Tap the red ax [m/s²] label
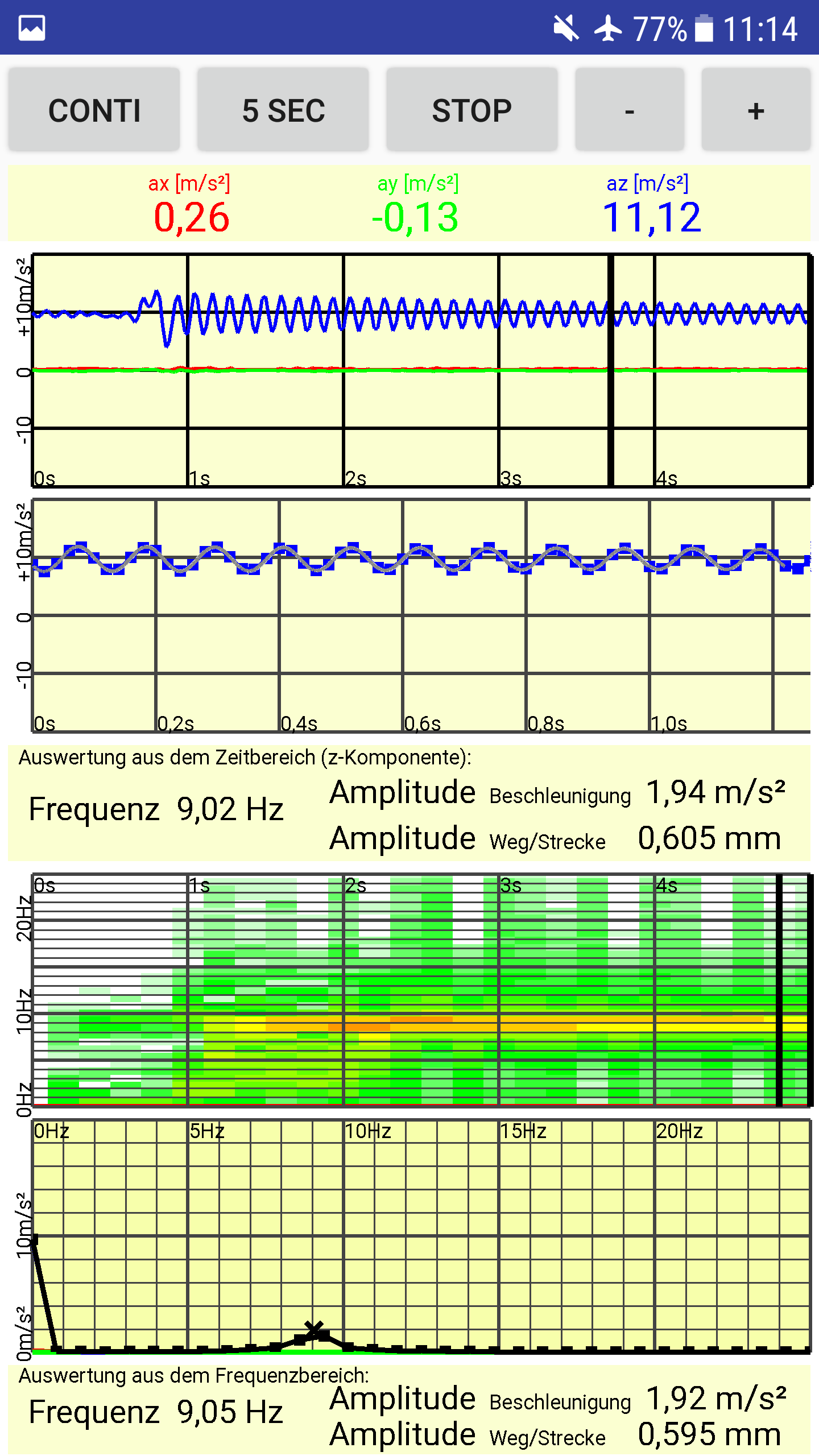Screen dimensions: 819x1456 click(x=189, y=184)
